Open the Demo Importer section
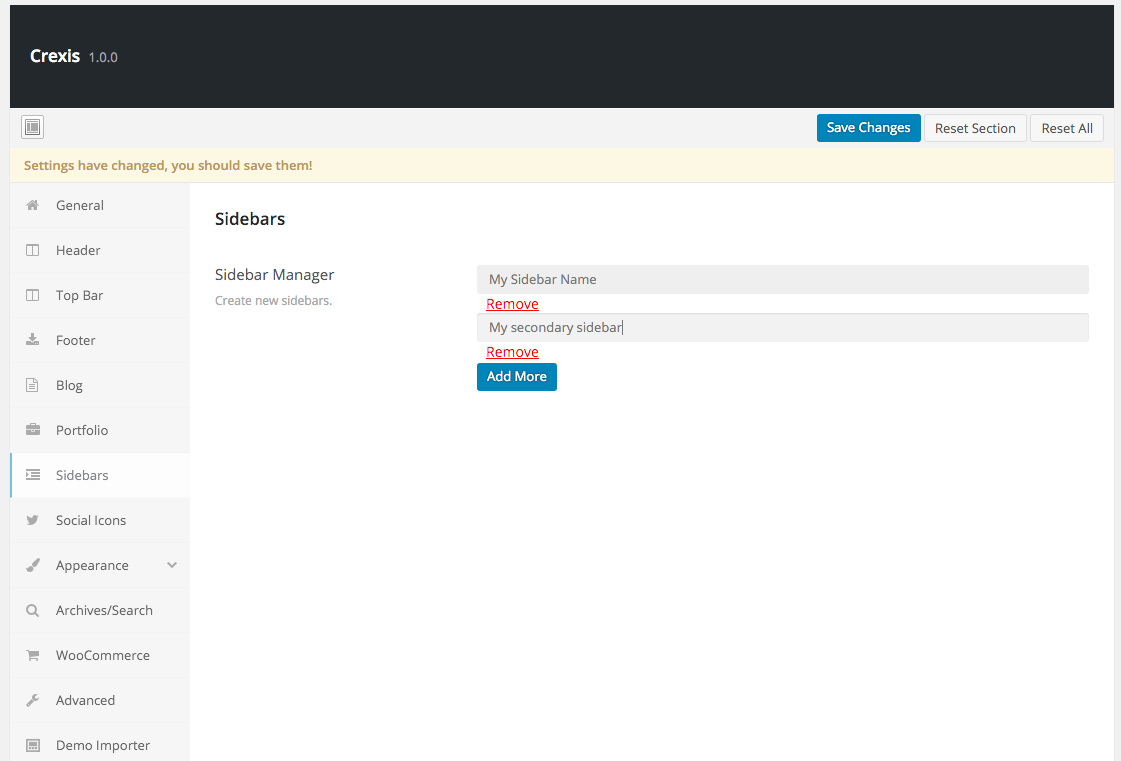 (x=102, y=745)
